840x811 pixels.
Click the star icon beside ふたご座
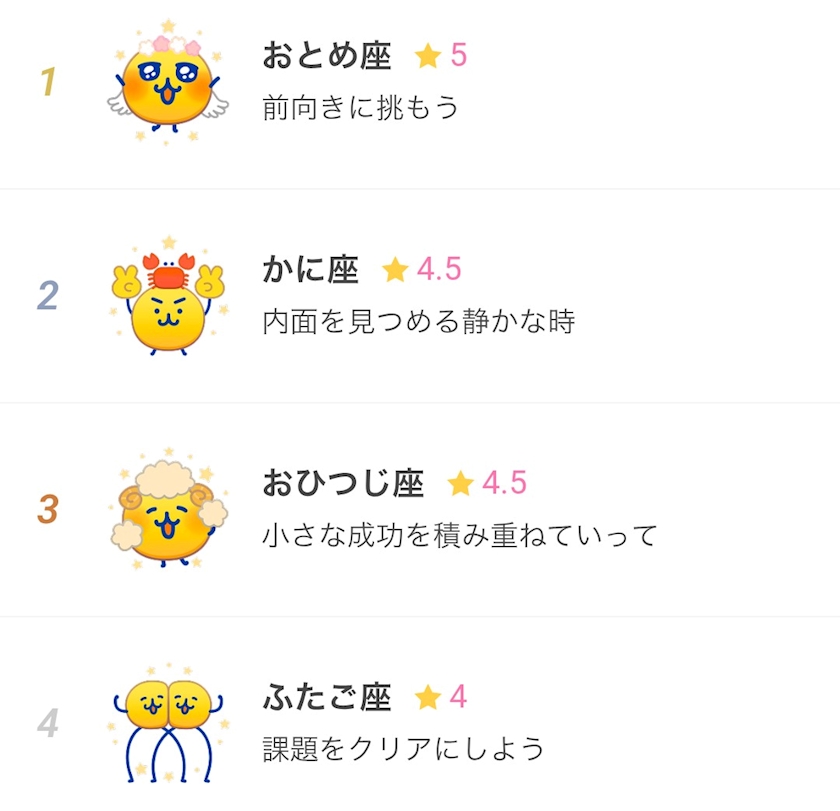(x=428, y=697)
